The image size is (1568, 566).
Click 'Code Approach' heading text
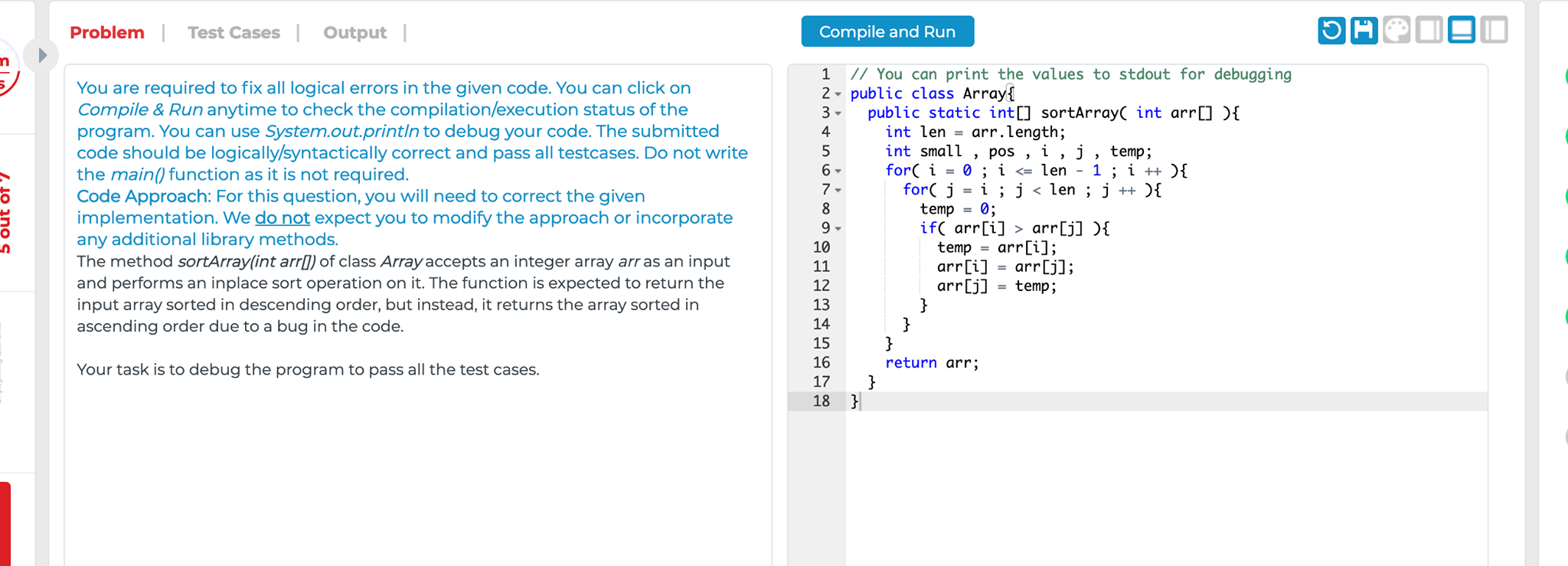click(142, 196)
